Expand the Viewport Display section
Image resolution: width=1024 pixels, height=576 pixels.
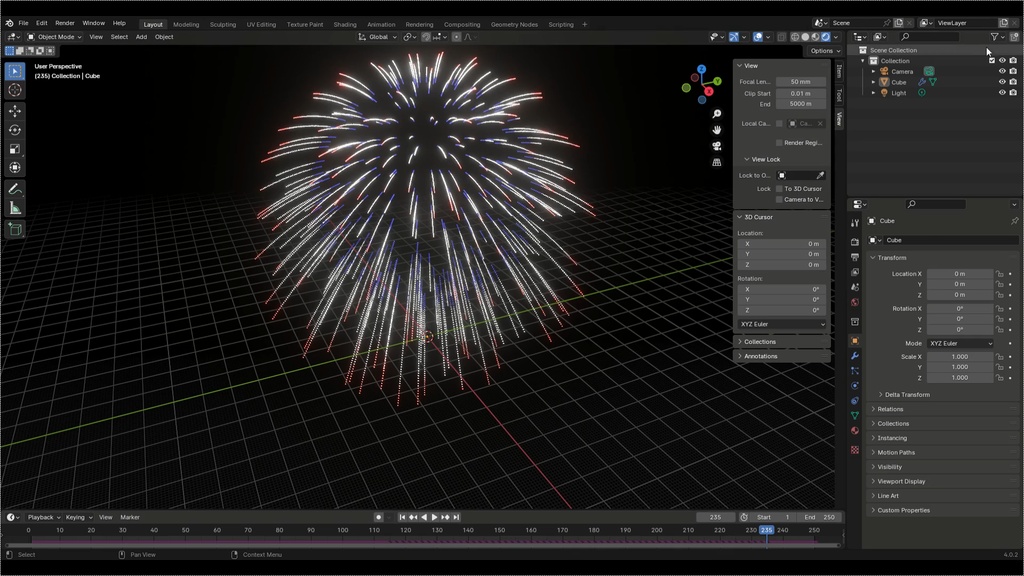pos(901,481)
